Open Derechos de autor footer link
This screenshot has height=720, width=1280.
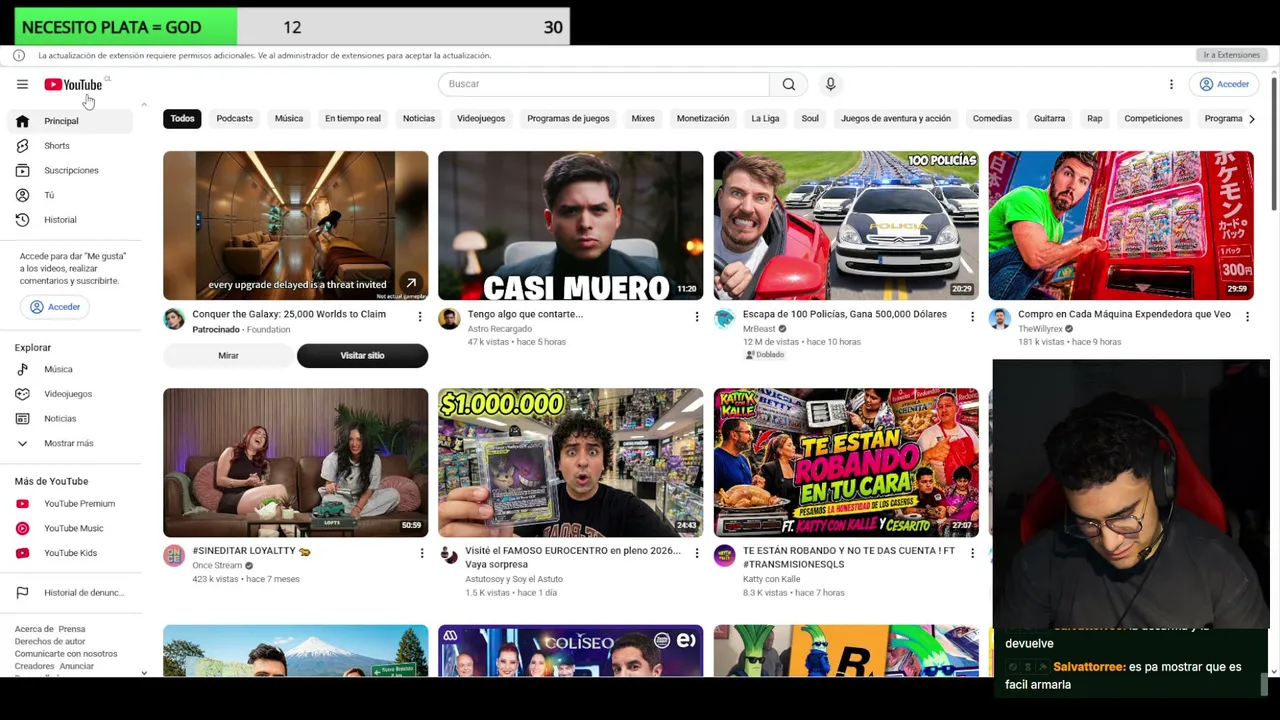coord(50,642)
